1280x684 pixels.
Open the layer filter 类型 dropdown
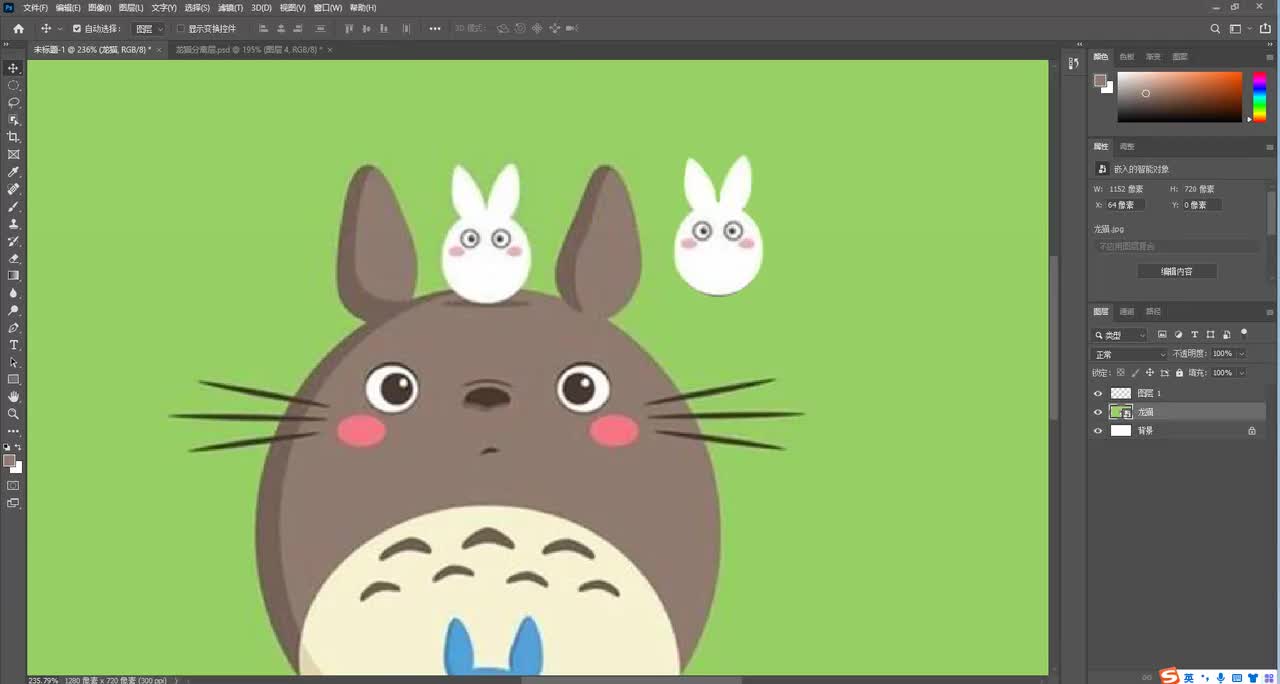click(1120, 335)
